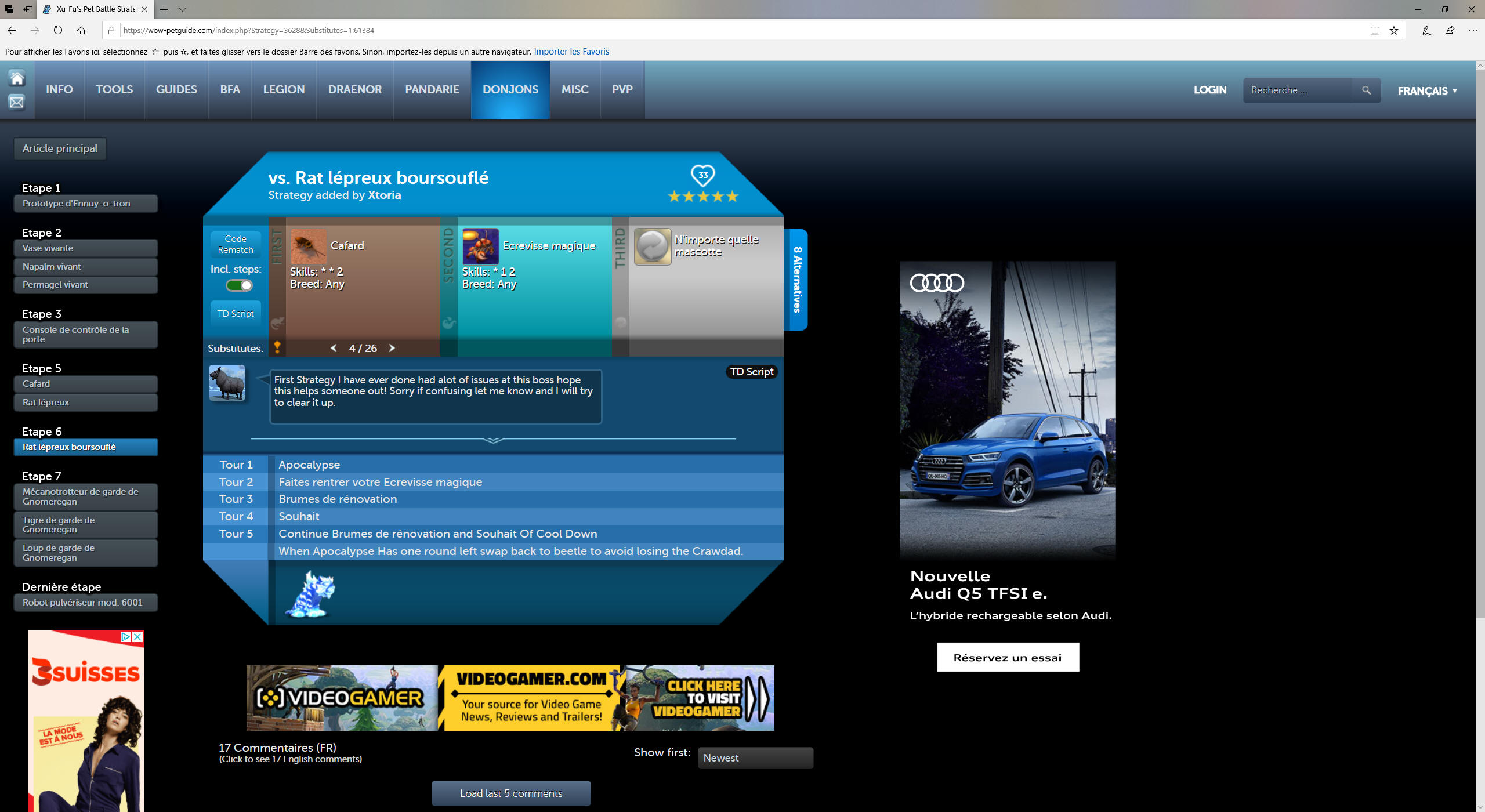
Task: Click the tab list chevron next to new tab
Action: [182, 9]
